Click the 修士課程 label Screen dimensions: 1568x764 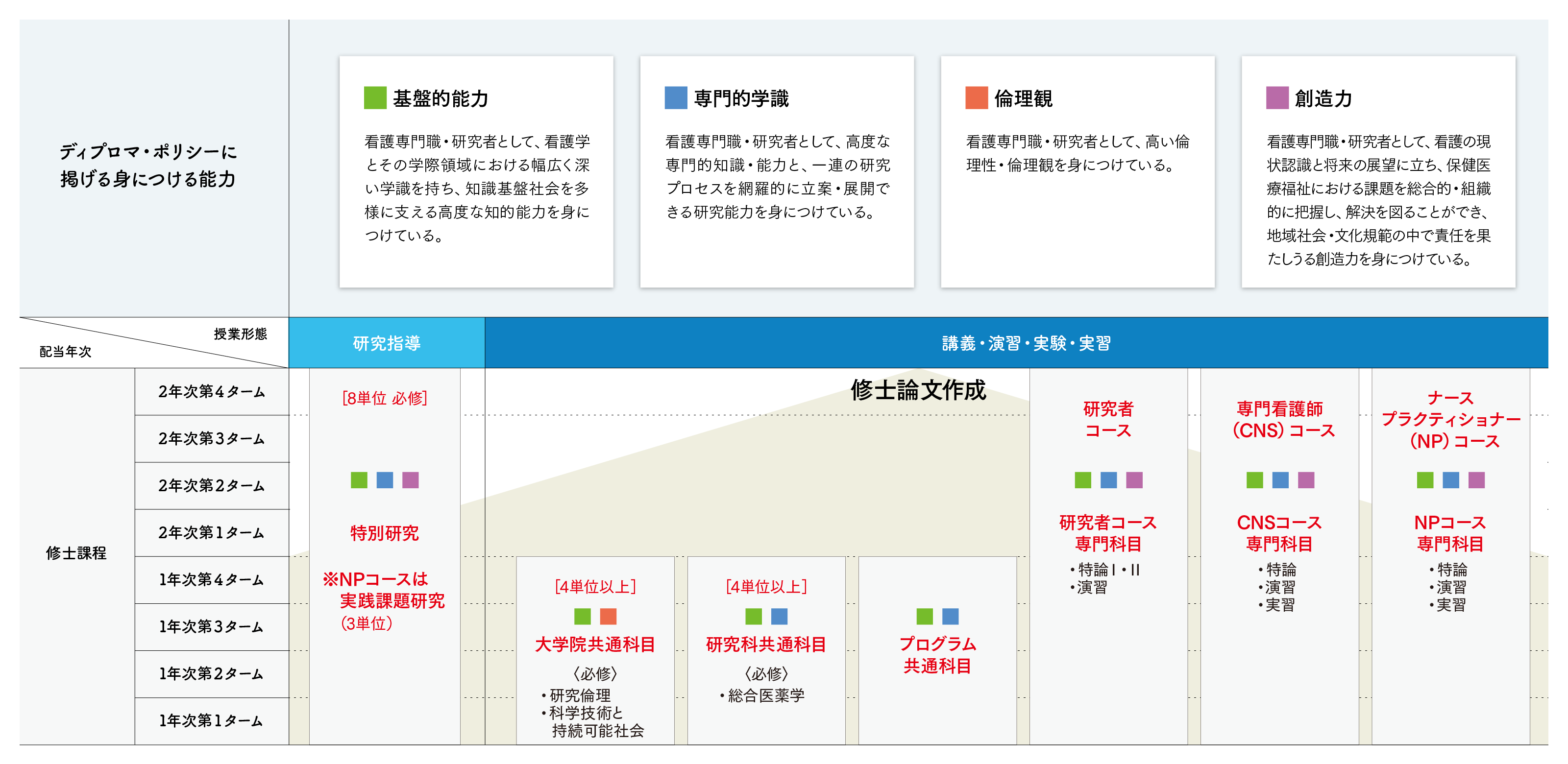point(76,553)
